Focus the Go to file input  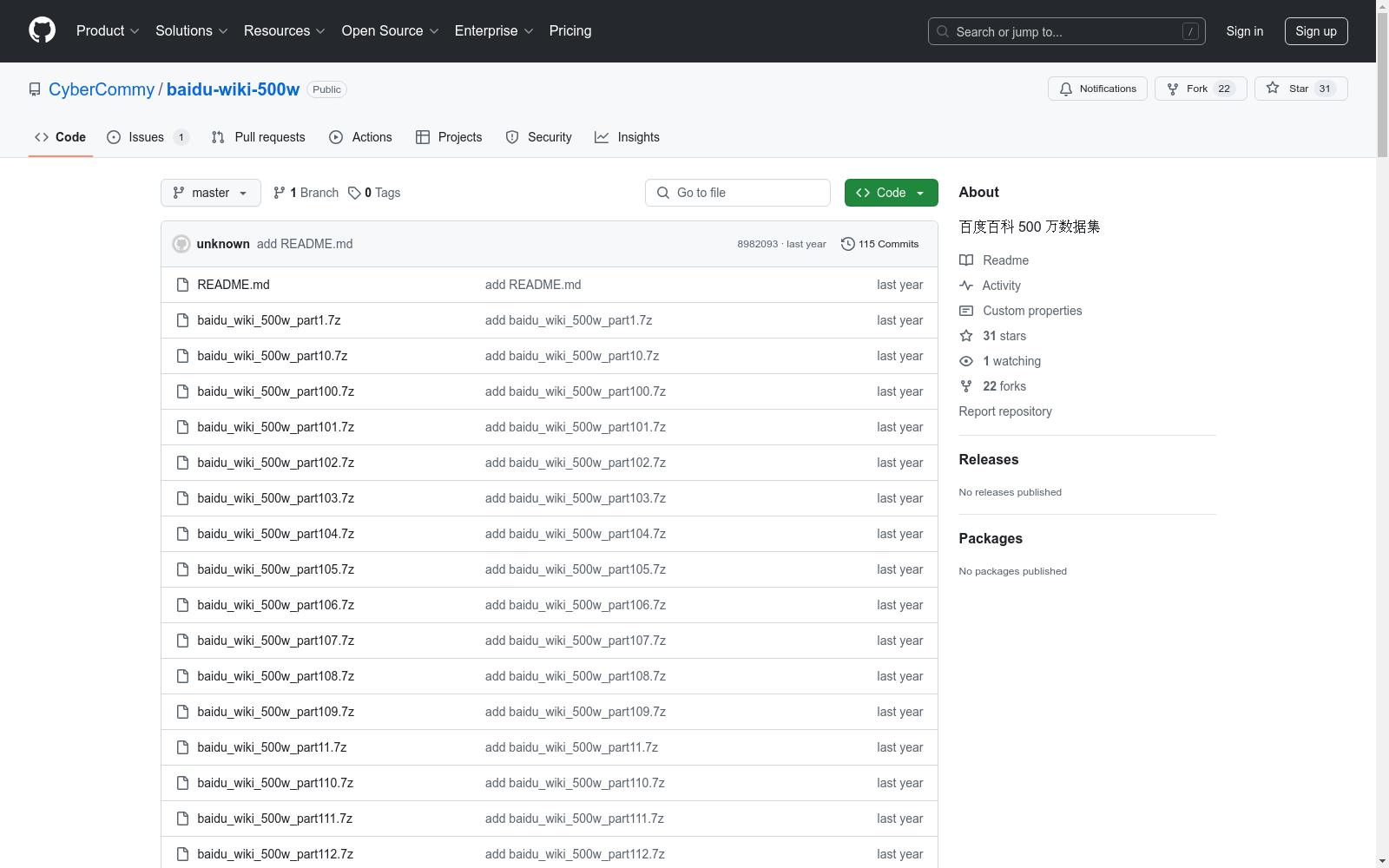pyautogui.click(x=738, y=193)
